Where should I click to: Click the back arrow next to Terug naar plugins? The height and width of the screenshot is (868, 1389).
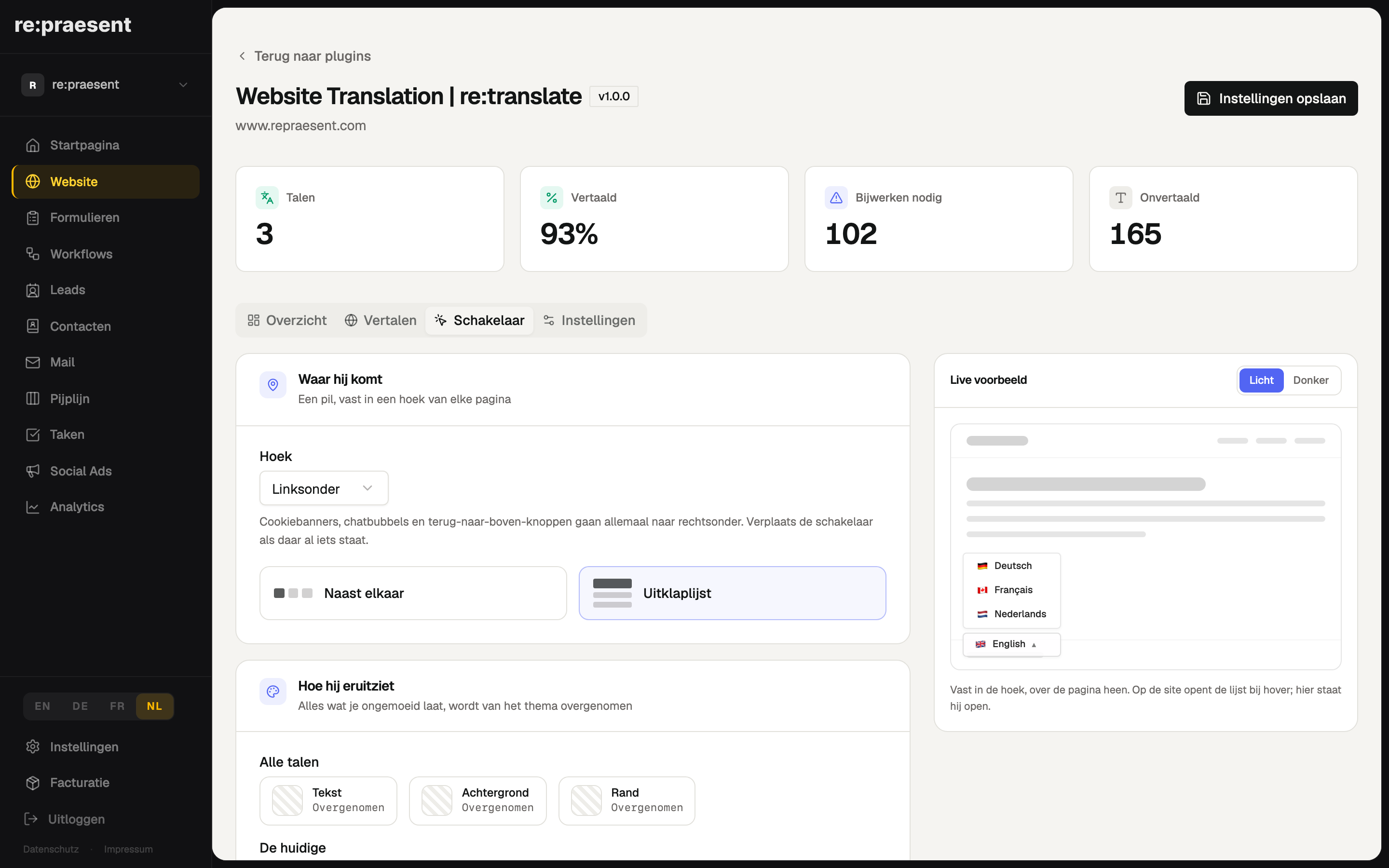pyautogui.click(x=242, y=55)
